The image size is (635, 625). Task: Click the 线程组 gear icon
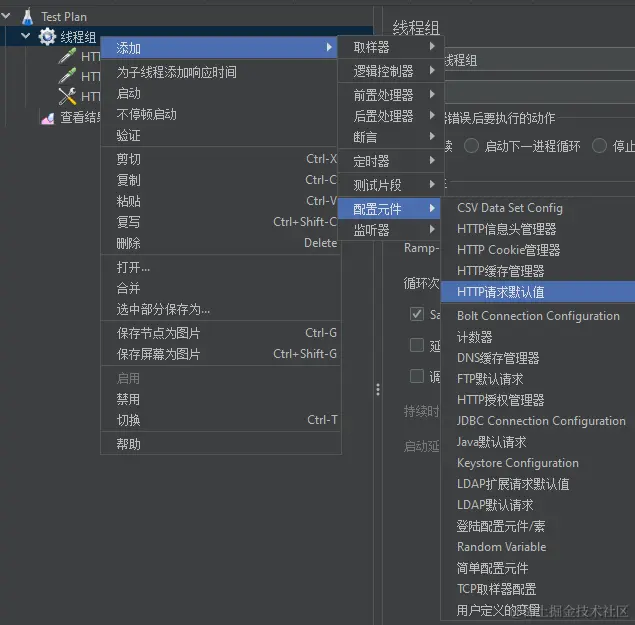pyautogui.click(x=47, y=37)
